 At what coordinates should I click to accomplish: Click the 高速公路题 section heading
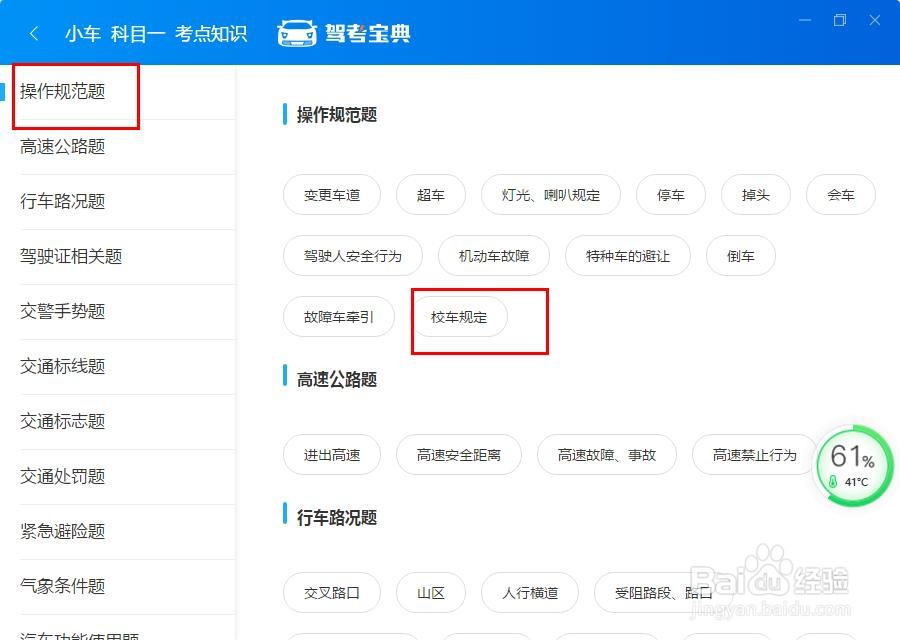point(337,379)
